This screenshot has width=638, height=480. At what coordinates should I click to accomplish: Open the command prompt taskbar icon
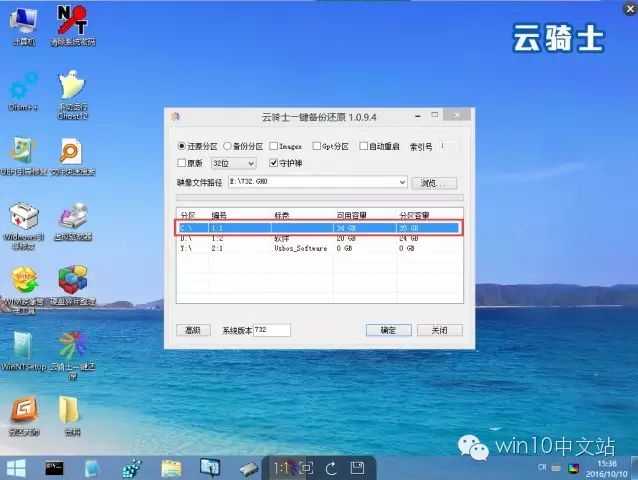click(x=54, y=468)
